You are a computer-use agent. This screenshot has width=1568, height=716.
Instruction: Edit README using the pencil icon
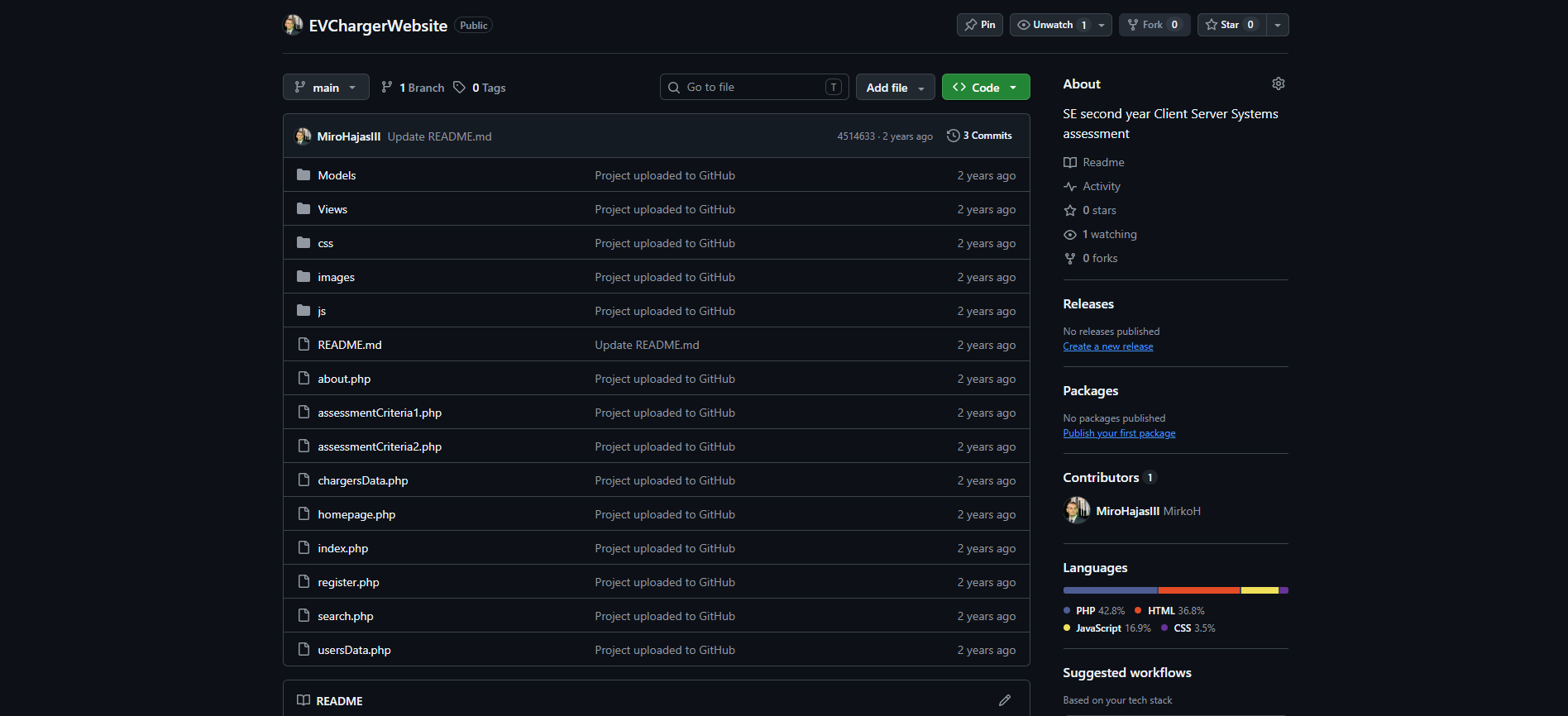click(x=1005, y=700)
